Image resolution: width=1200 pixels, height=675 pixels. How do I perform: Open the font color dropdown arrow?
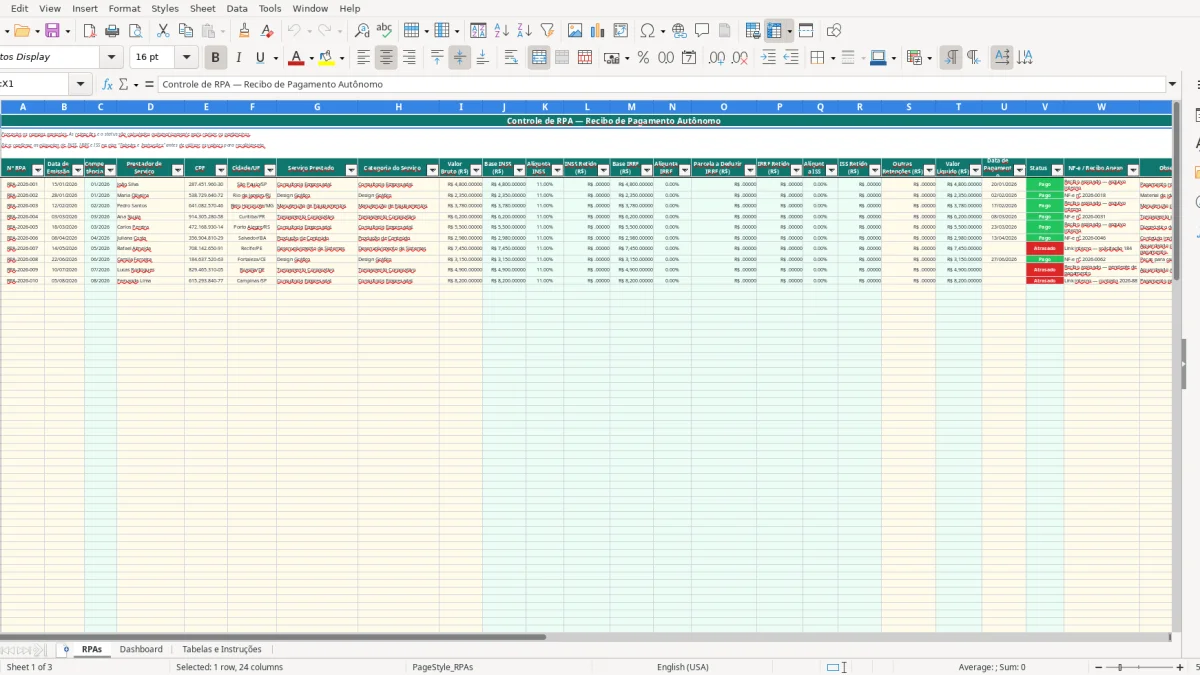311,58
